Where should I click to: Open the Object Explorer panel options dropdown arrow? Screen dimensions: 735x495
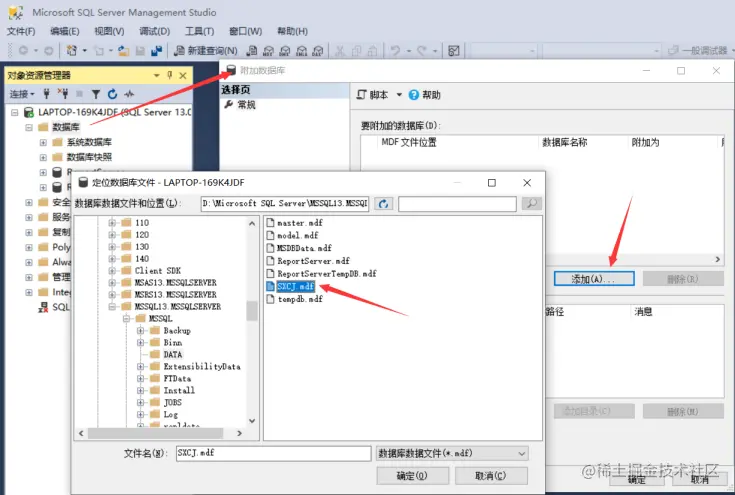157,75
